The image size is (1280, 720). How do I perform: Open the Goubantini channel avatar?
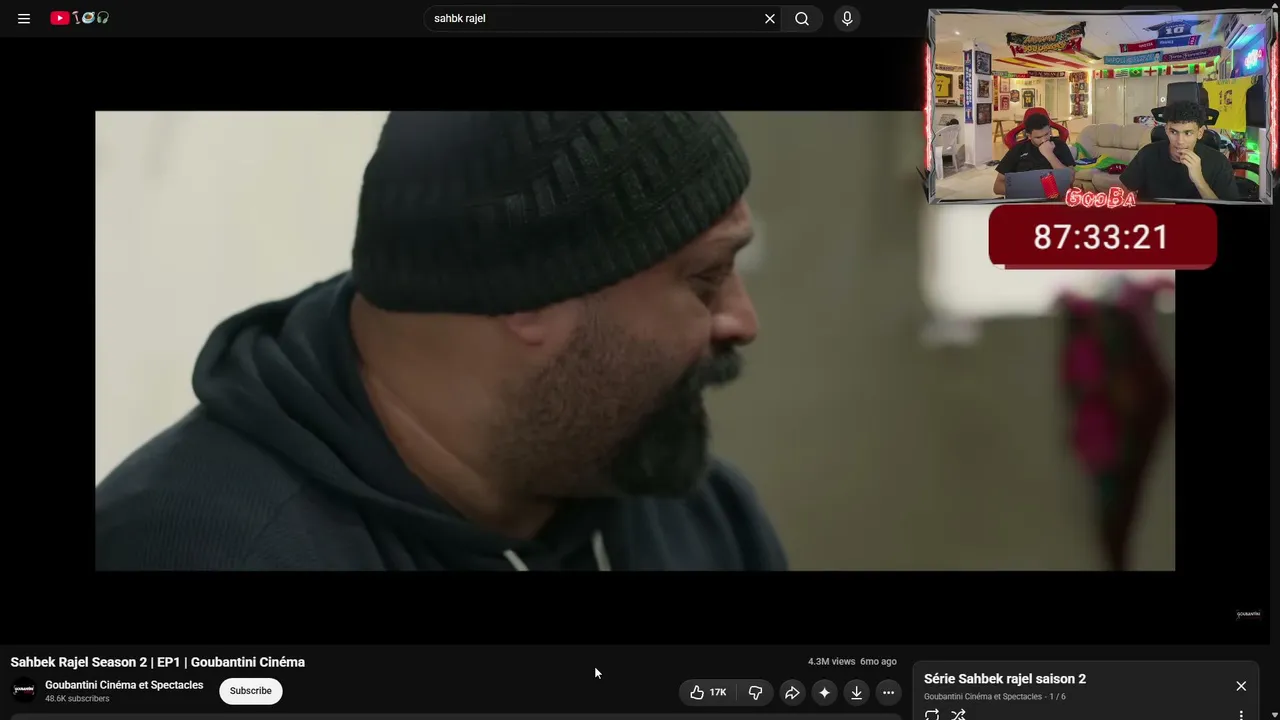click(x=24, y=690)
